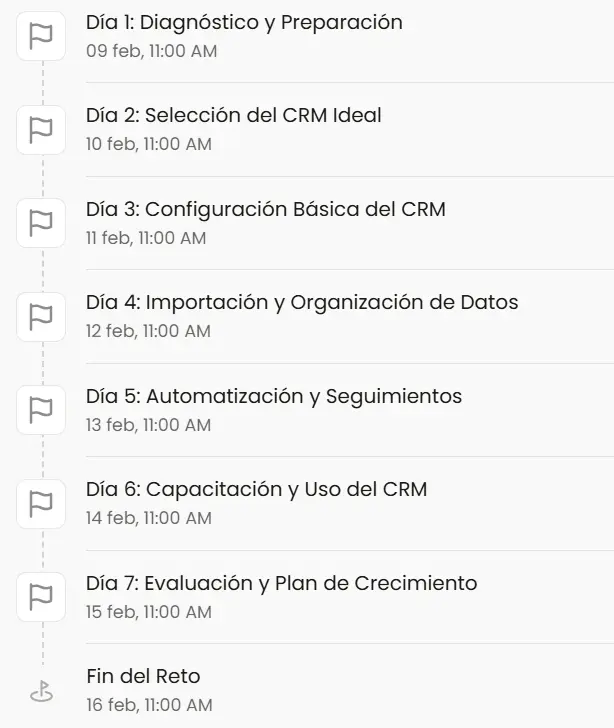Select the 12 feb, 11:00 AM timestamp
The image size is (614, 728).
148,331
